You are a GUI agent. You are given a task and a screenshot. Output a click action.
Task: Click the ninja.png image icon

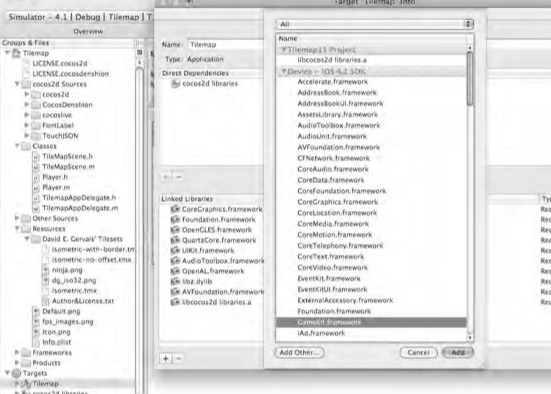(x=46, y=270)
